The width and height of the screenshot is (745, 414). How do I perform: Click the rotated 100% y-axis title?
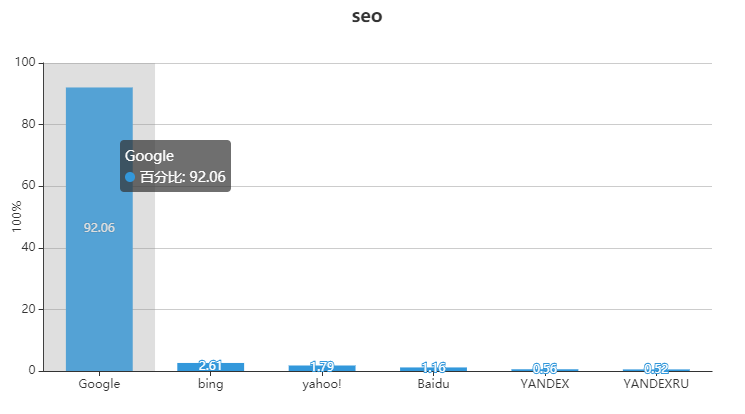pos(17,217)
